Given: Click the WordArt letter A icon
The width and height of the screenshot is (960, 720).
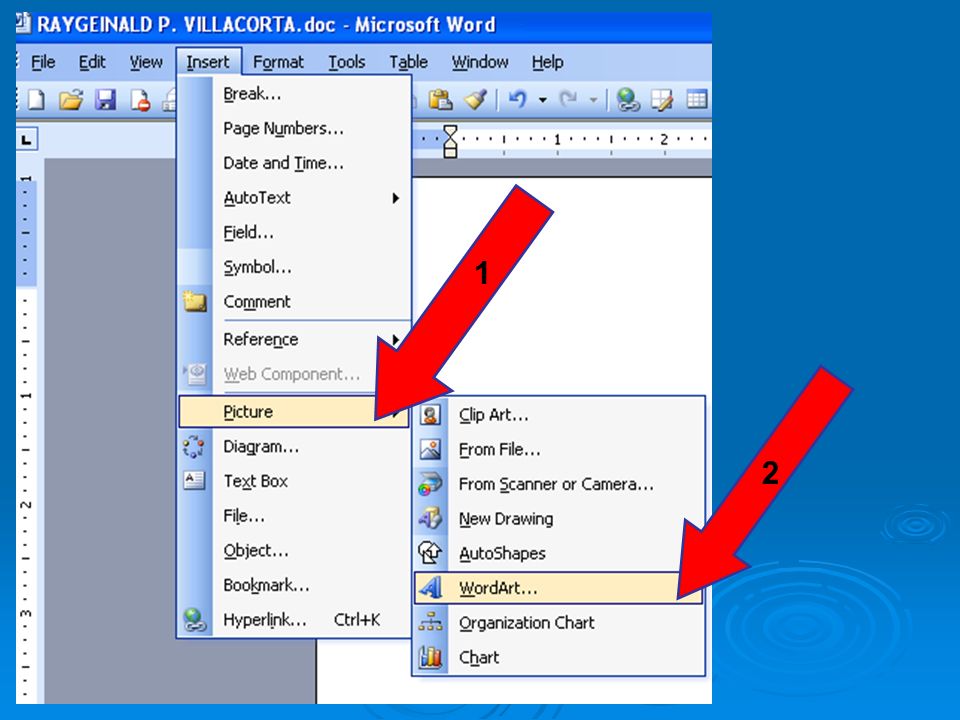Looking at the screenshot, I should coord(430,588).
